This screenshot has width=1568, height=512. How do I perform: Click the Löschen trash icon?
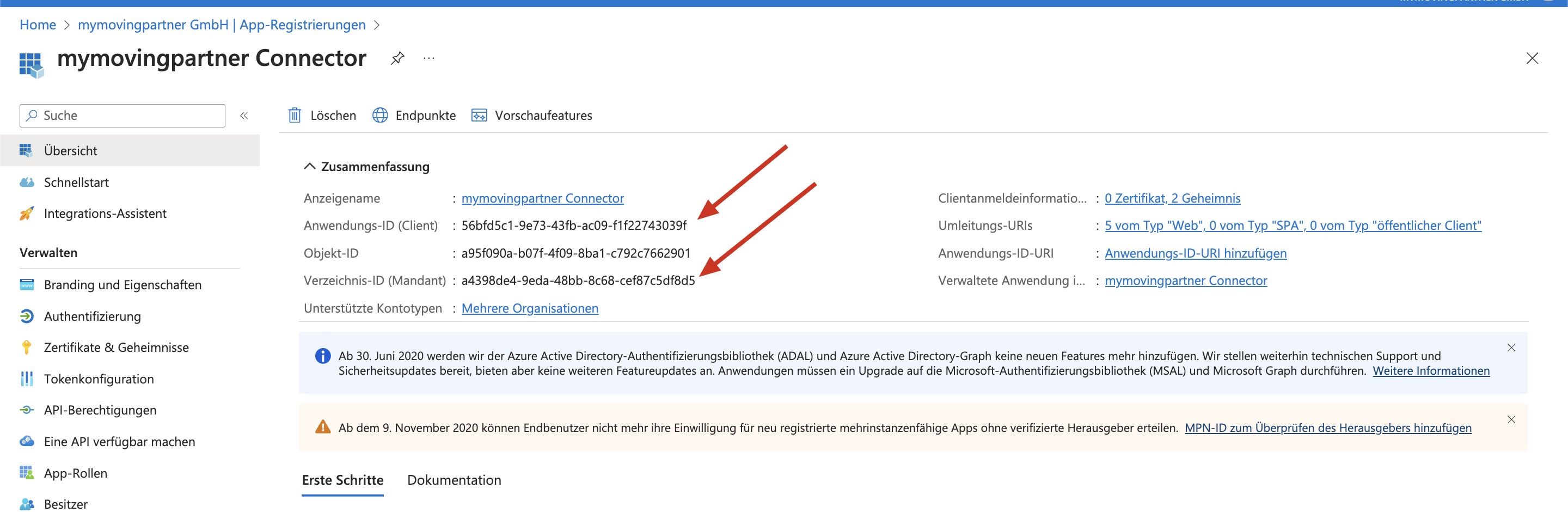(295, 115)
